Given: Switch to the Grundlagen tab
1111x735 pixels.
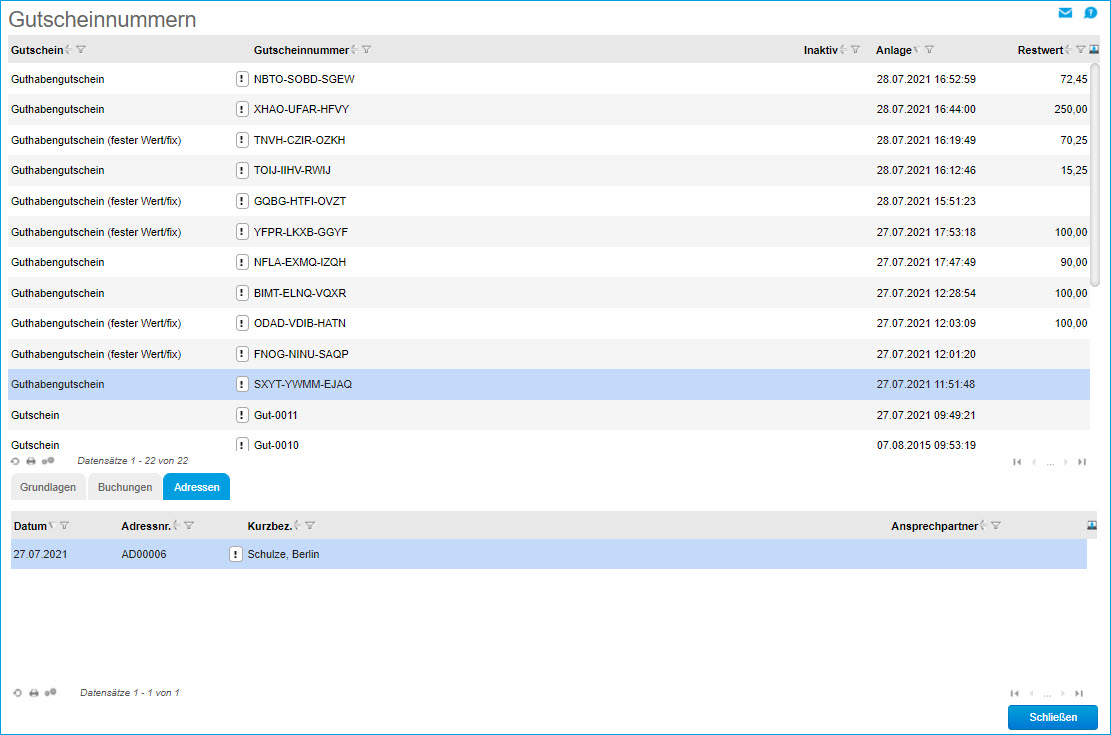Looking at the screenshot, I should tap(48, 487).
